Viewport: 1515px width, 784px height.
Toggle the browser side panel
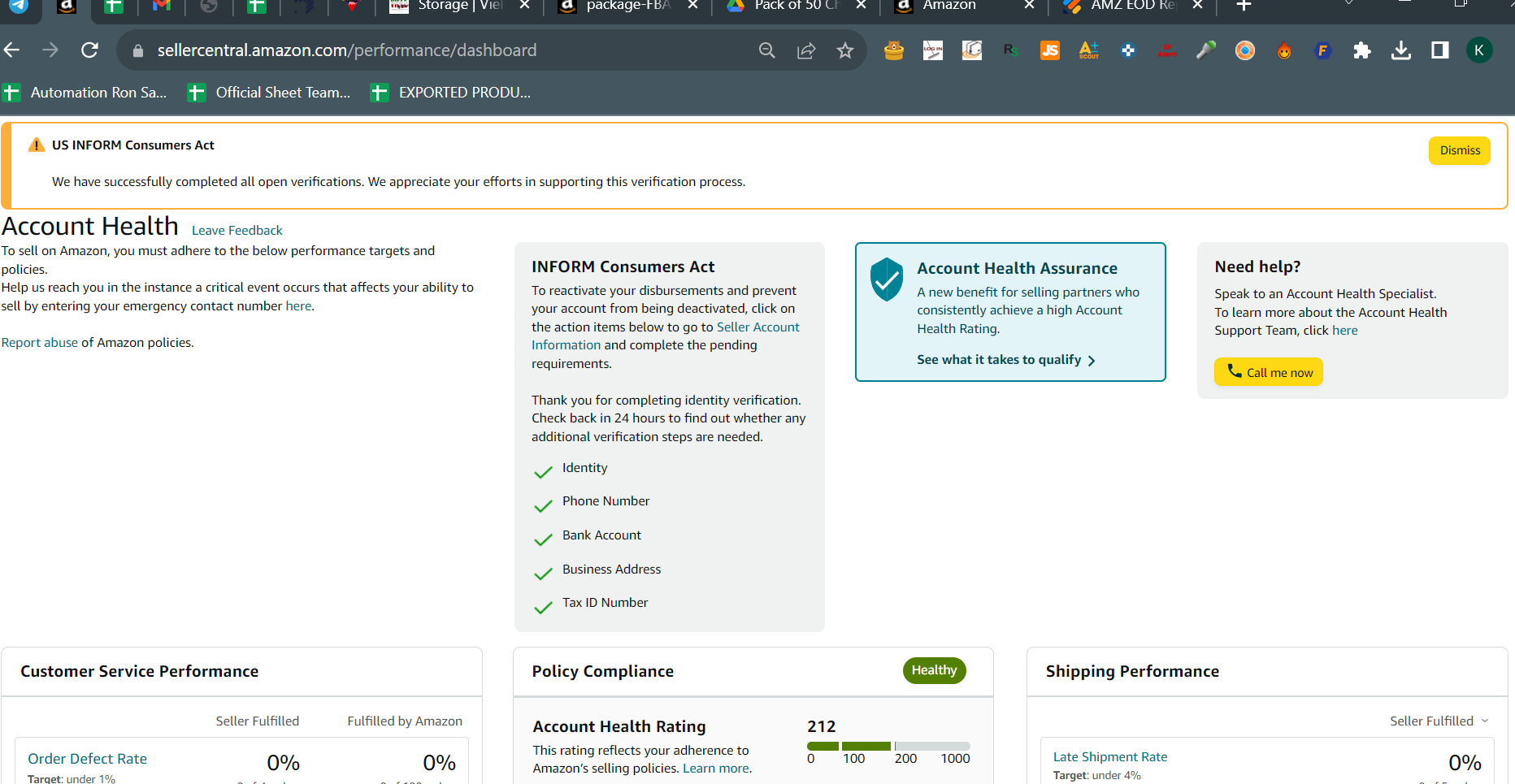[1440, 50]
